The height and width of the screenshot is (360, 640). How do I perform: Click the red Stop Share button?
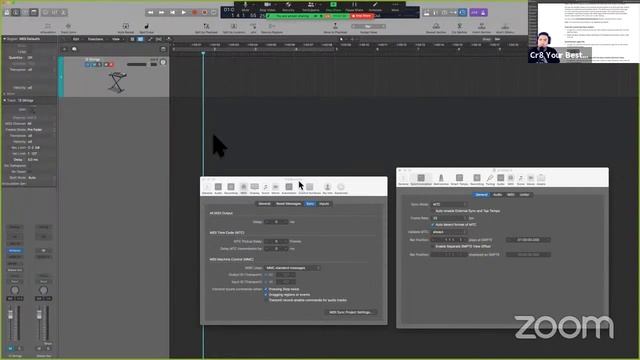362,16
